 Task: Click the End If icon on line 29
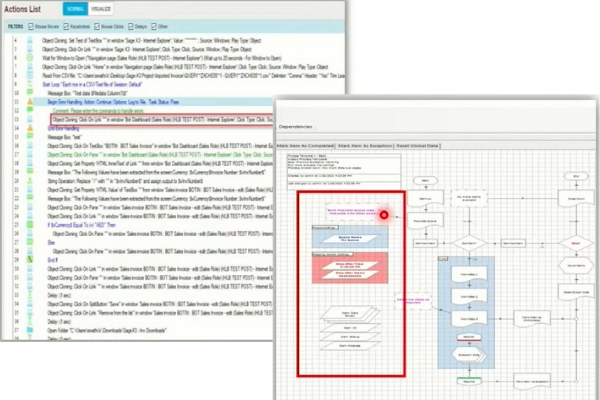coord(30,260)
